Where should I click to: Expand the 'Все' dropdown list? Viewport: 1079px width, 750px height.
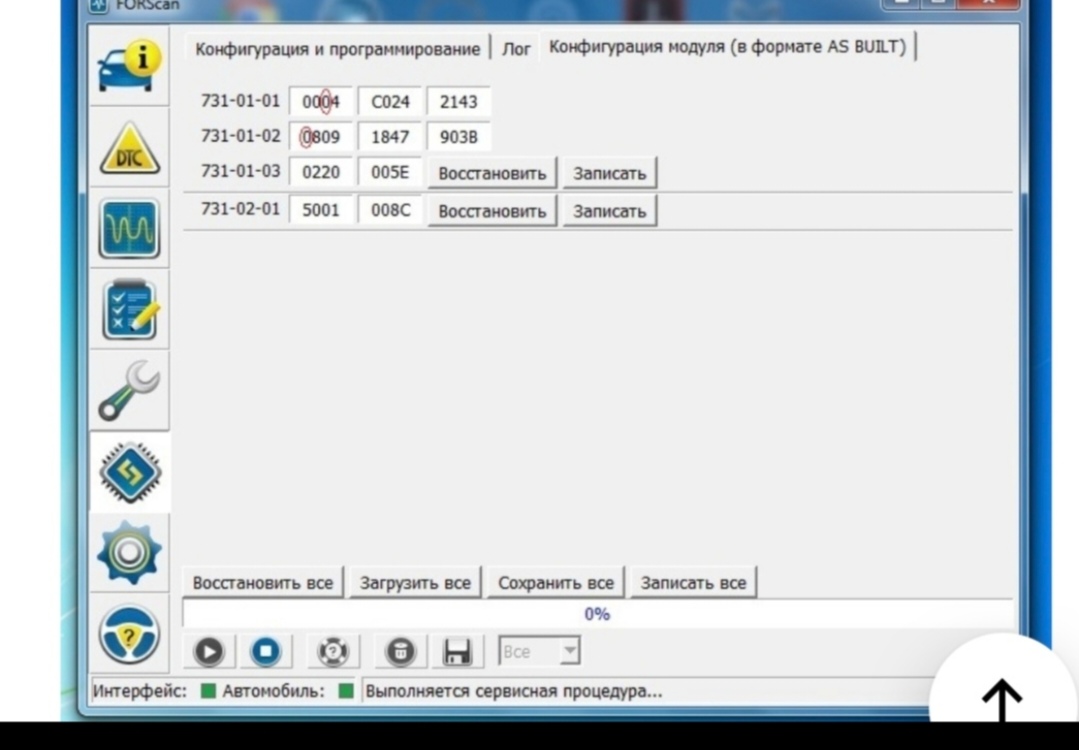pyautogui.click(x=569, y=652)
